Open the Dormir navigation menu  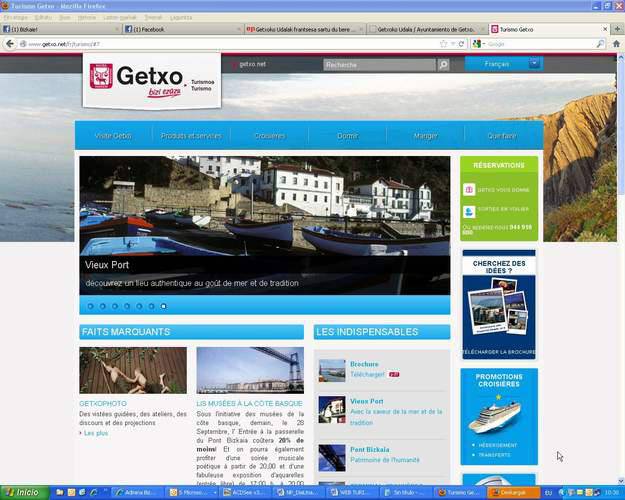(347, 136)
